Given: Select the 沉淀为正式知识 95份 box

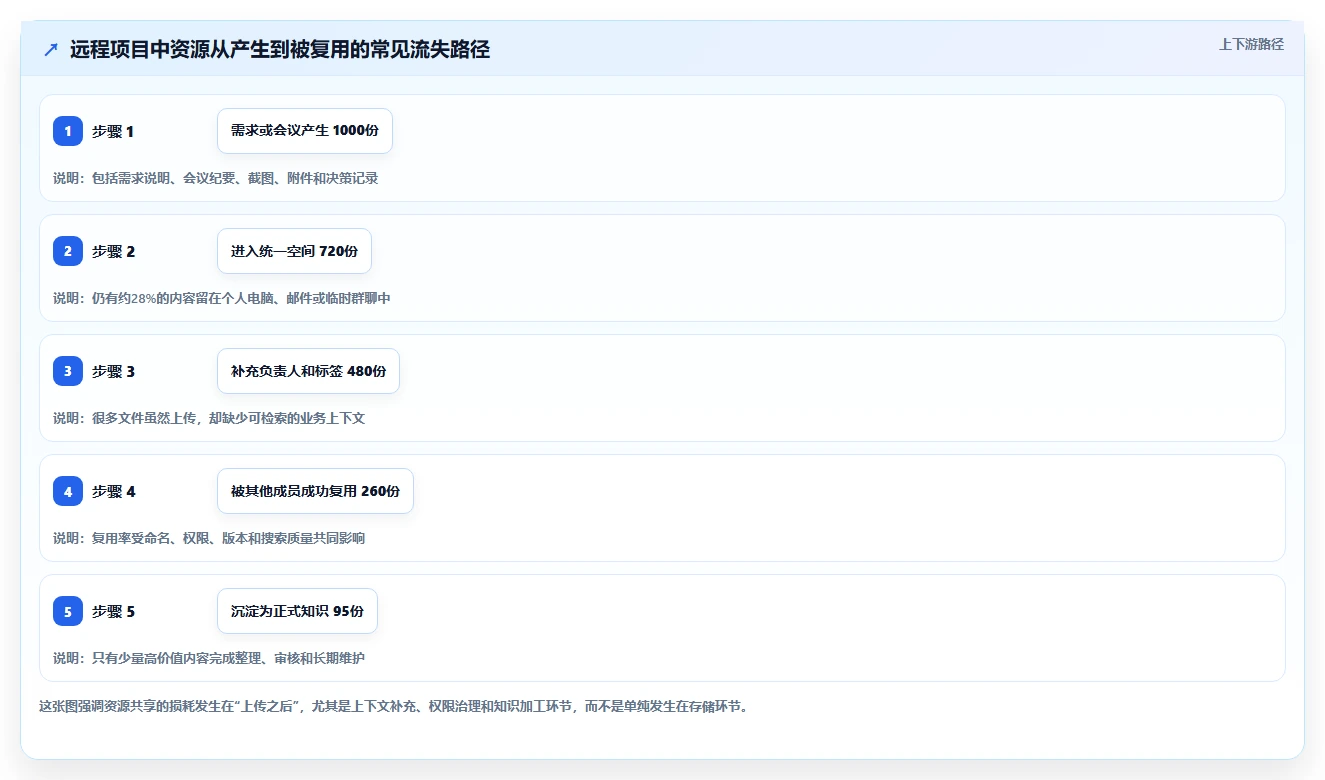Looking at the screenshot, I should point(297,611).
